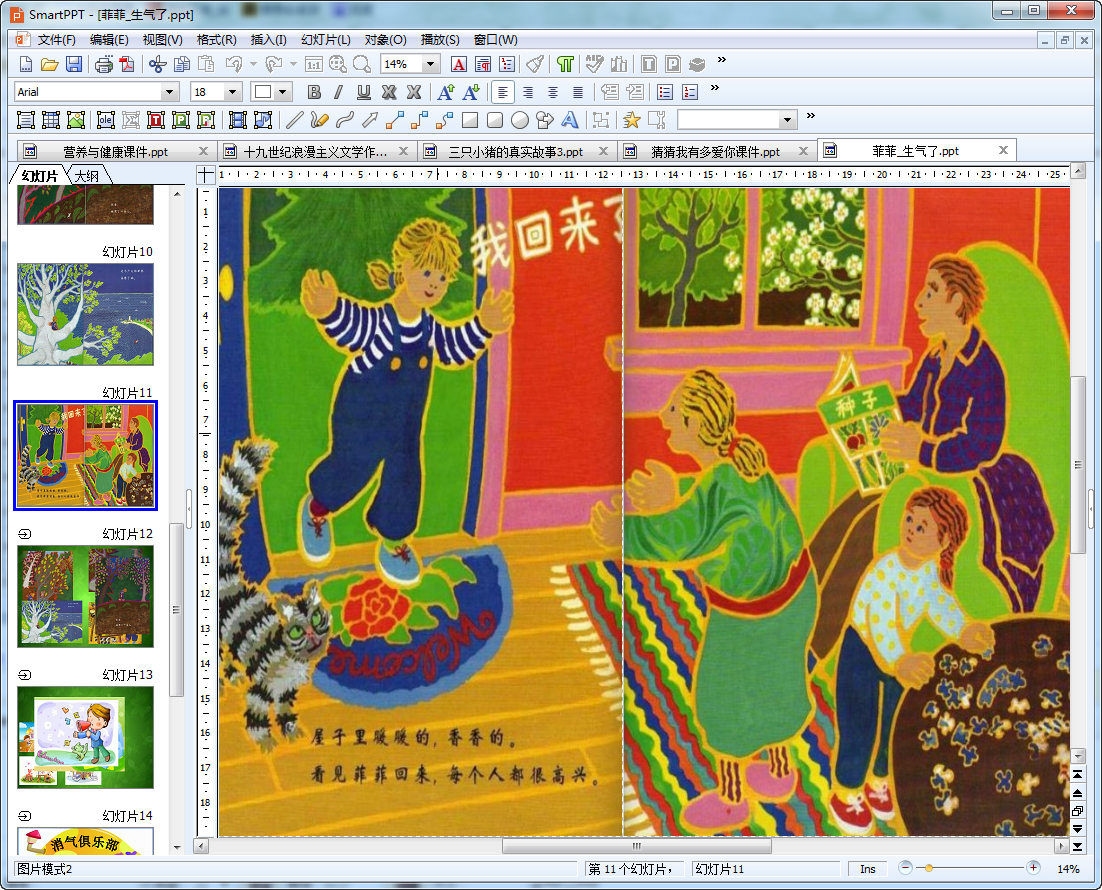Insert a table frame
Image resolution: width=1102 pixels, height=890 pixels.
(x=51, y=120)
